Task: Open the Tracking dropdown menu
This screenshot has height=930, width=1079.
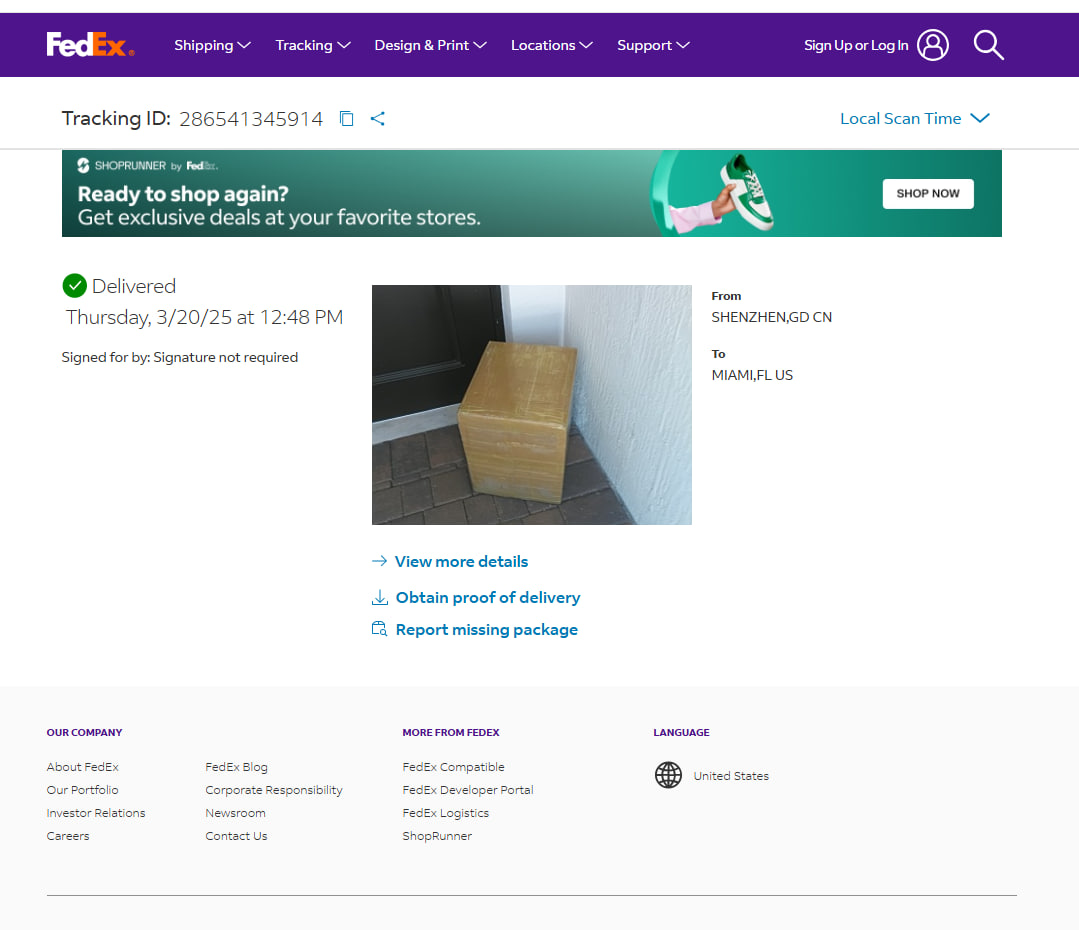Action: point(313,45)
